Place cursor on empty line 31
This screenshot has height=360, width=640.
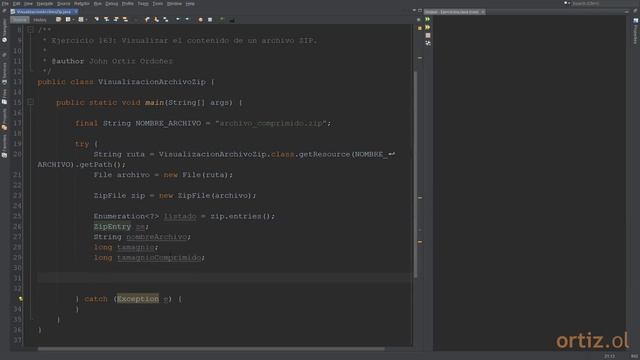(224, 278)
